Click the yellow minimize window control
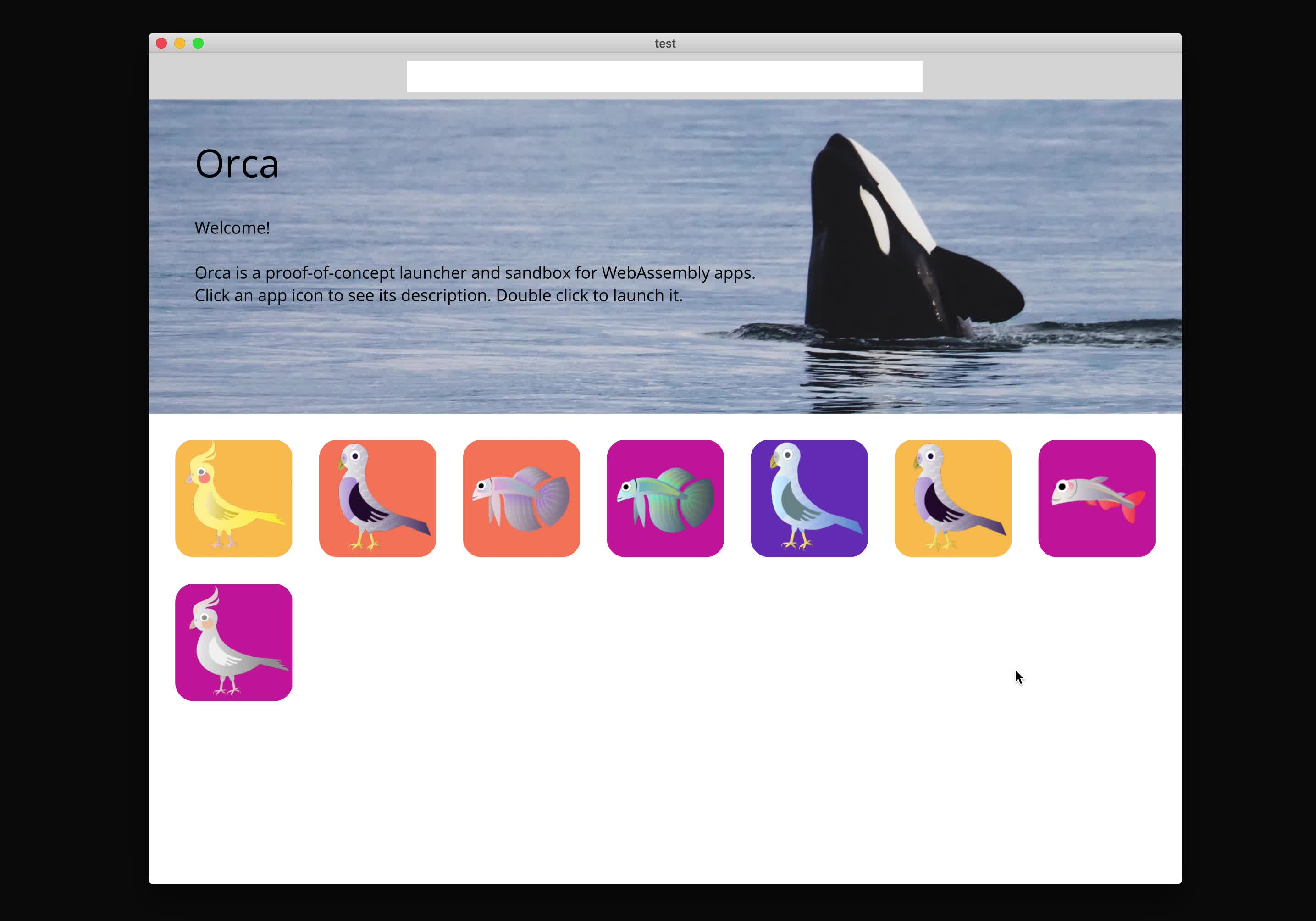 coord(179,43)
